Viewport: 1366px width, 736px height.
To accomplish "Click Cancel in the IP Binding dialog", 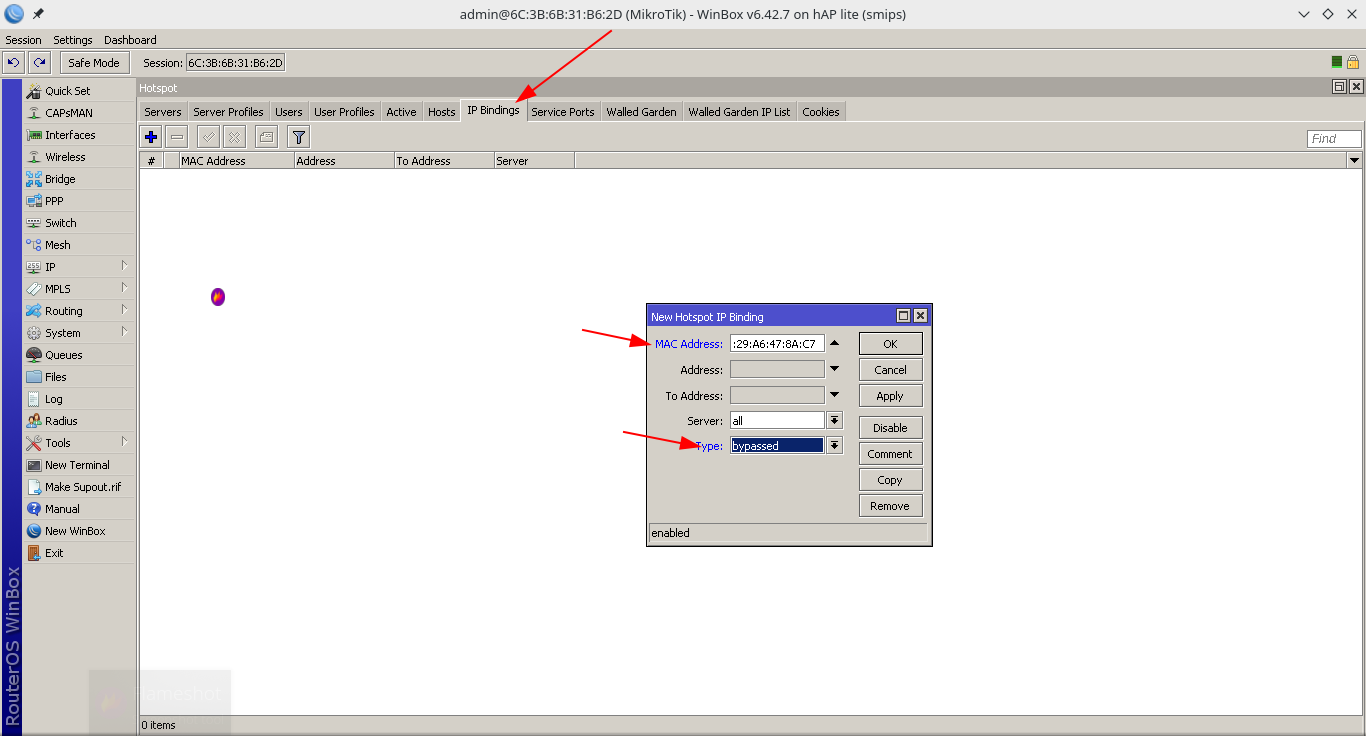I will 890,370.
